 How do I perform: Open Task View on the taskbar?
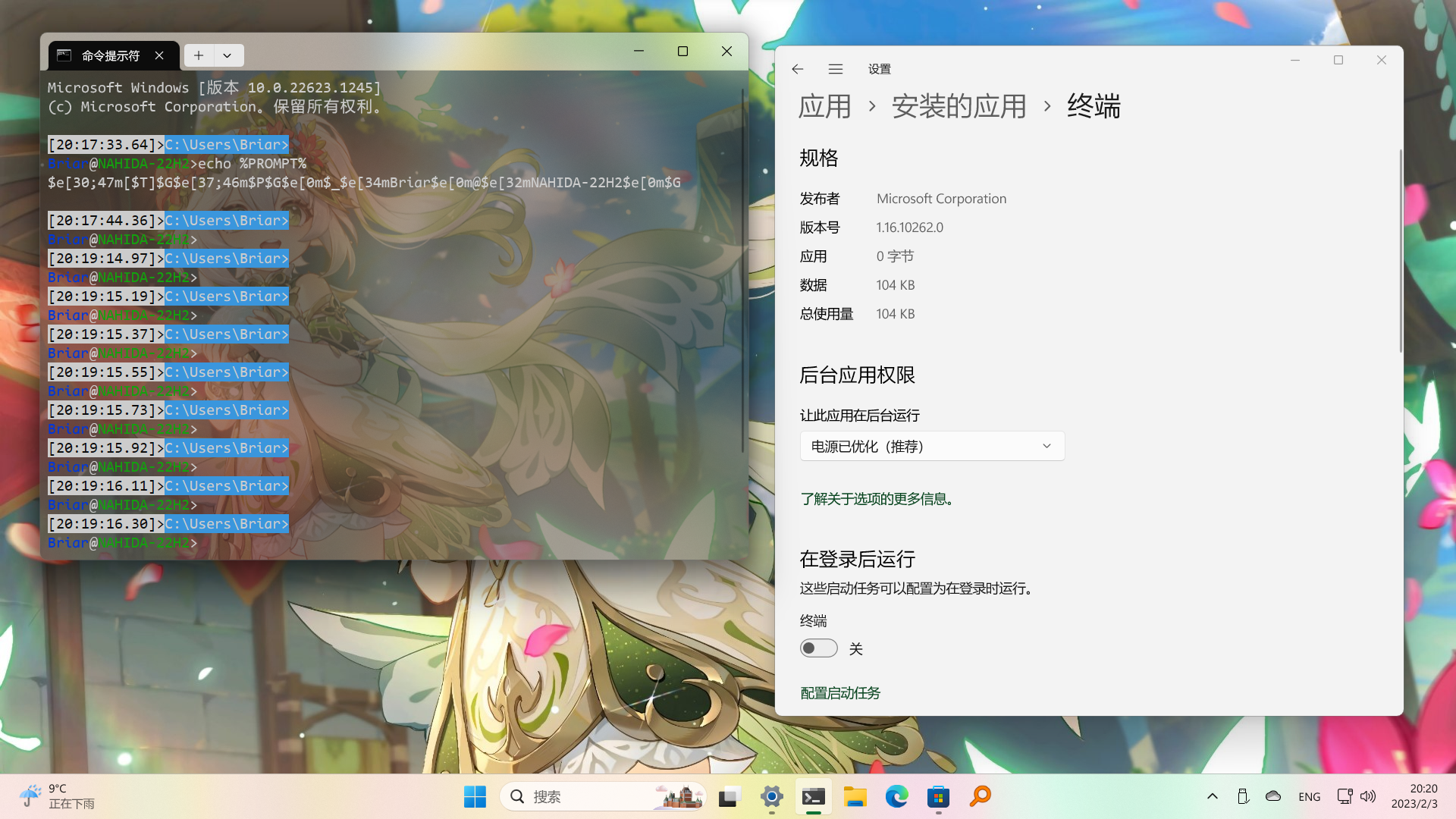[729, 796]
